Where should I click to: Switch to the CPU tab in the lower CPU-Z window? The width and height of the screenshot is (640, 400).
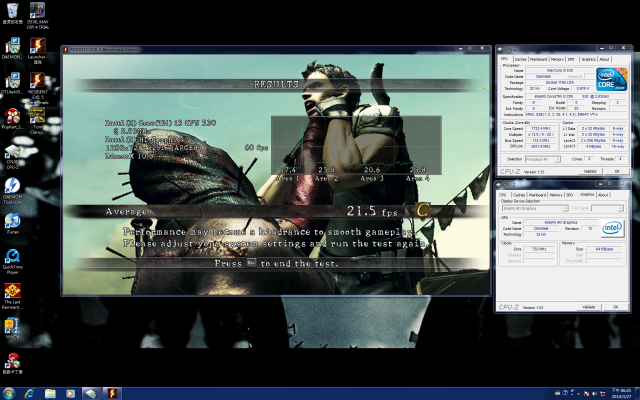pos(504,195)
